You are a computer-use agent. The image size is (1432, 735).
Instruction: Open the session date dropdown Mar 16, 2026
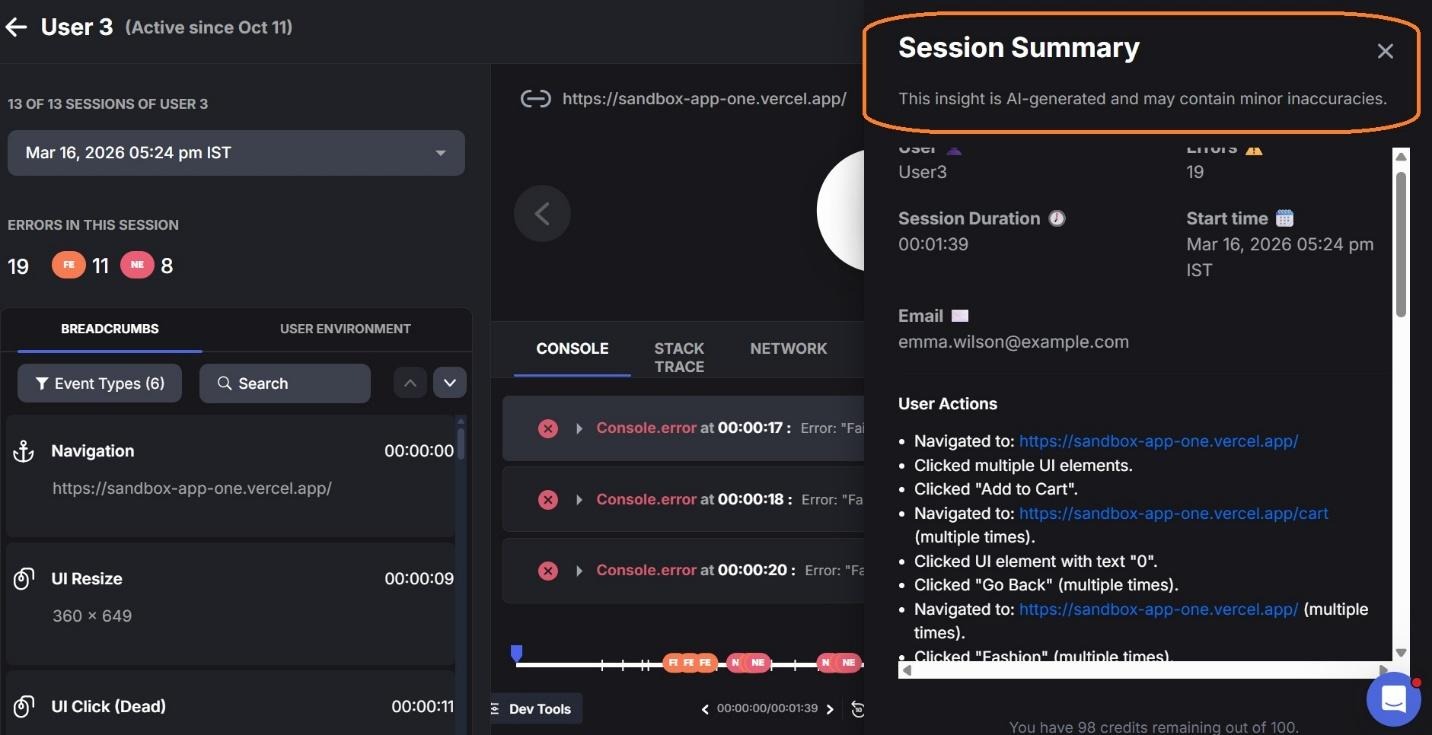click(x=236, y=153)
